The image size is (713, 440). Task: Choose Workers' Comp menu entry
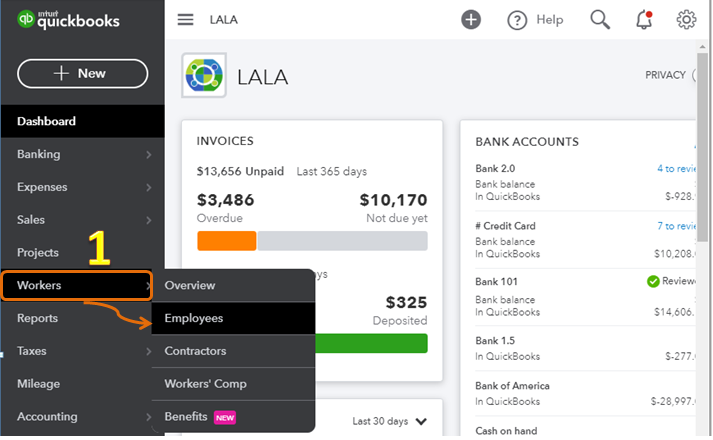click(x=205, y=384)
